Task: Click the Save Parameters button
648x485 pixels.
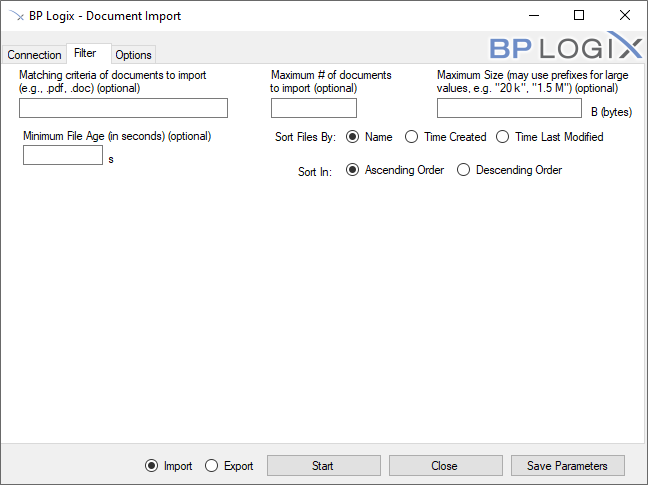Action: [567, 466]
